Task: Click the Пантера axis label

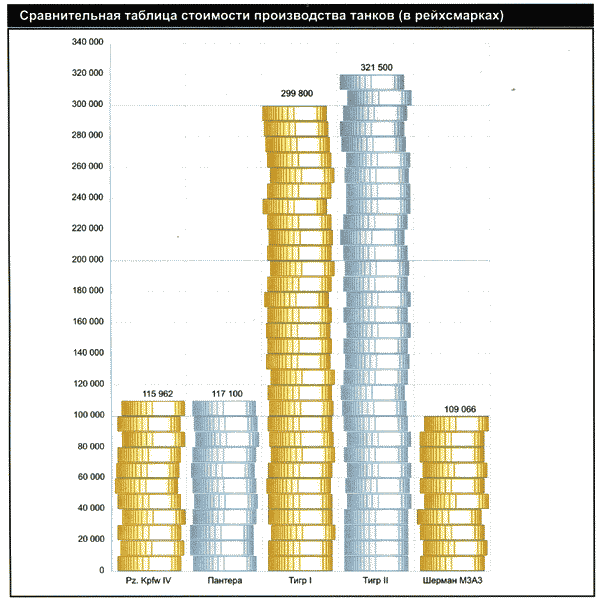Action: (x=224, y=581)
